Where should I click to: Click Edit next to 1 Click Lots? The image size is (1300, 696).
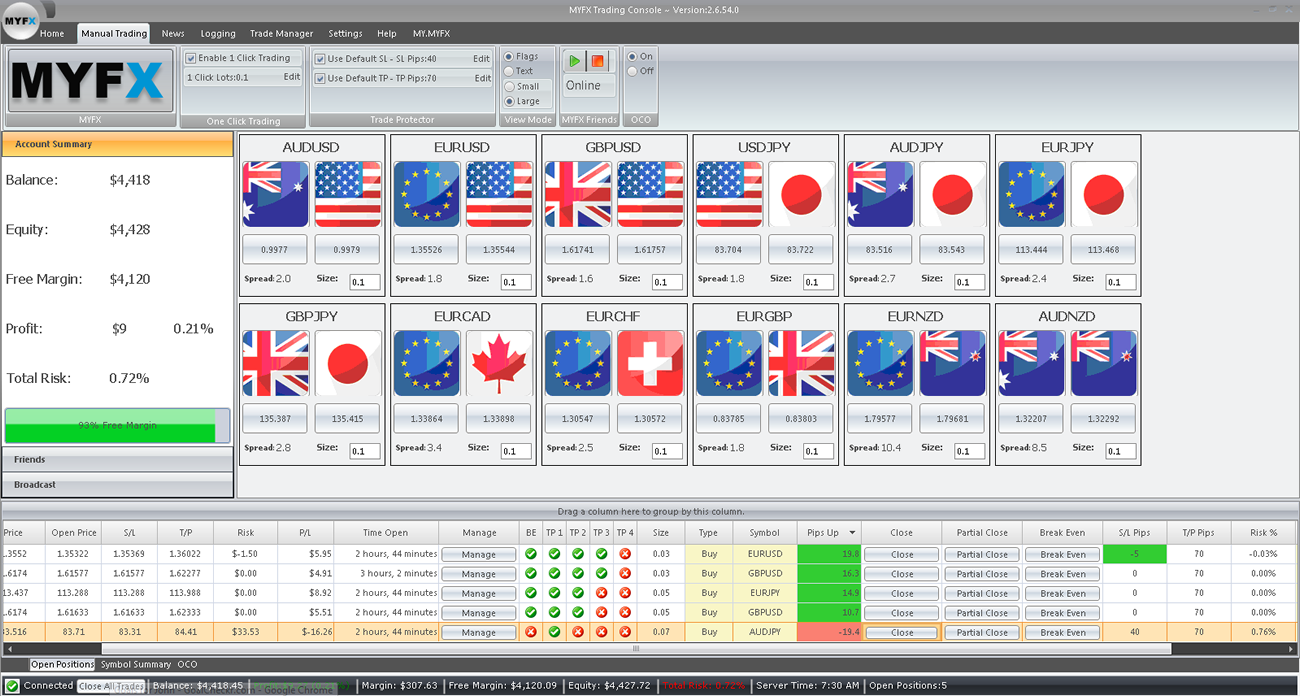pos(291,77)
